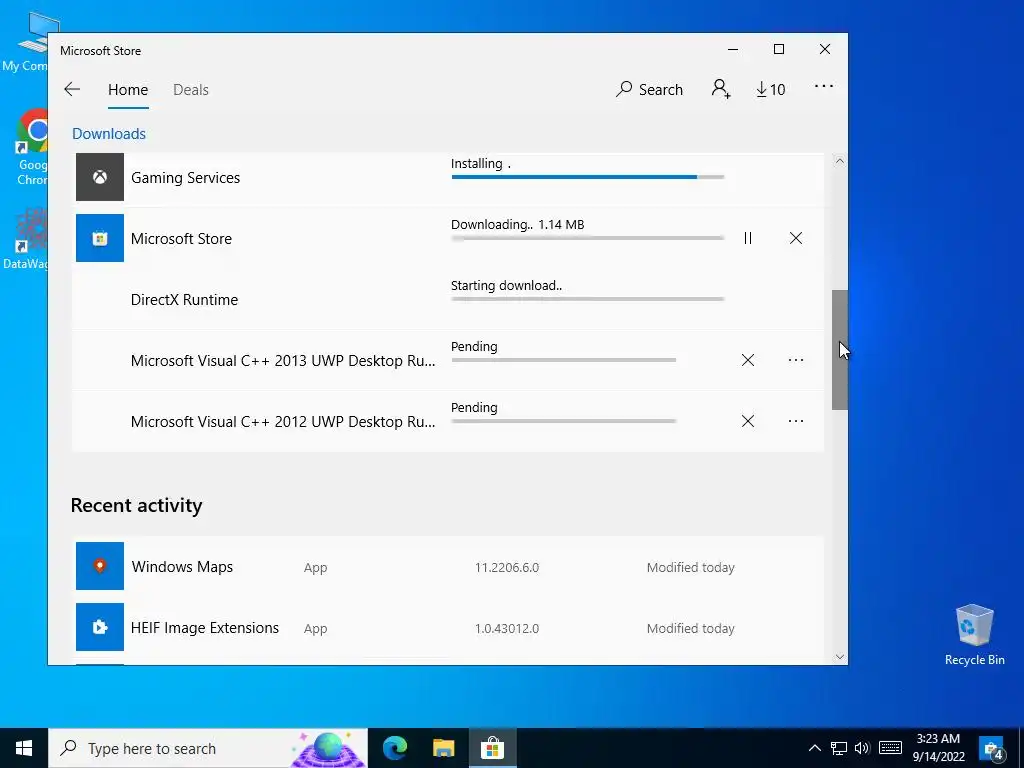This screenshot has width=1024, height=768.
Task: Open the Home tab
Action: click(x=128, y=89)
